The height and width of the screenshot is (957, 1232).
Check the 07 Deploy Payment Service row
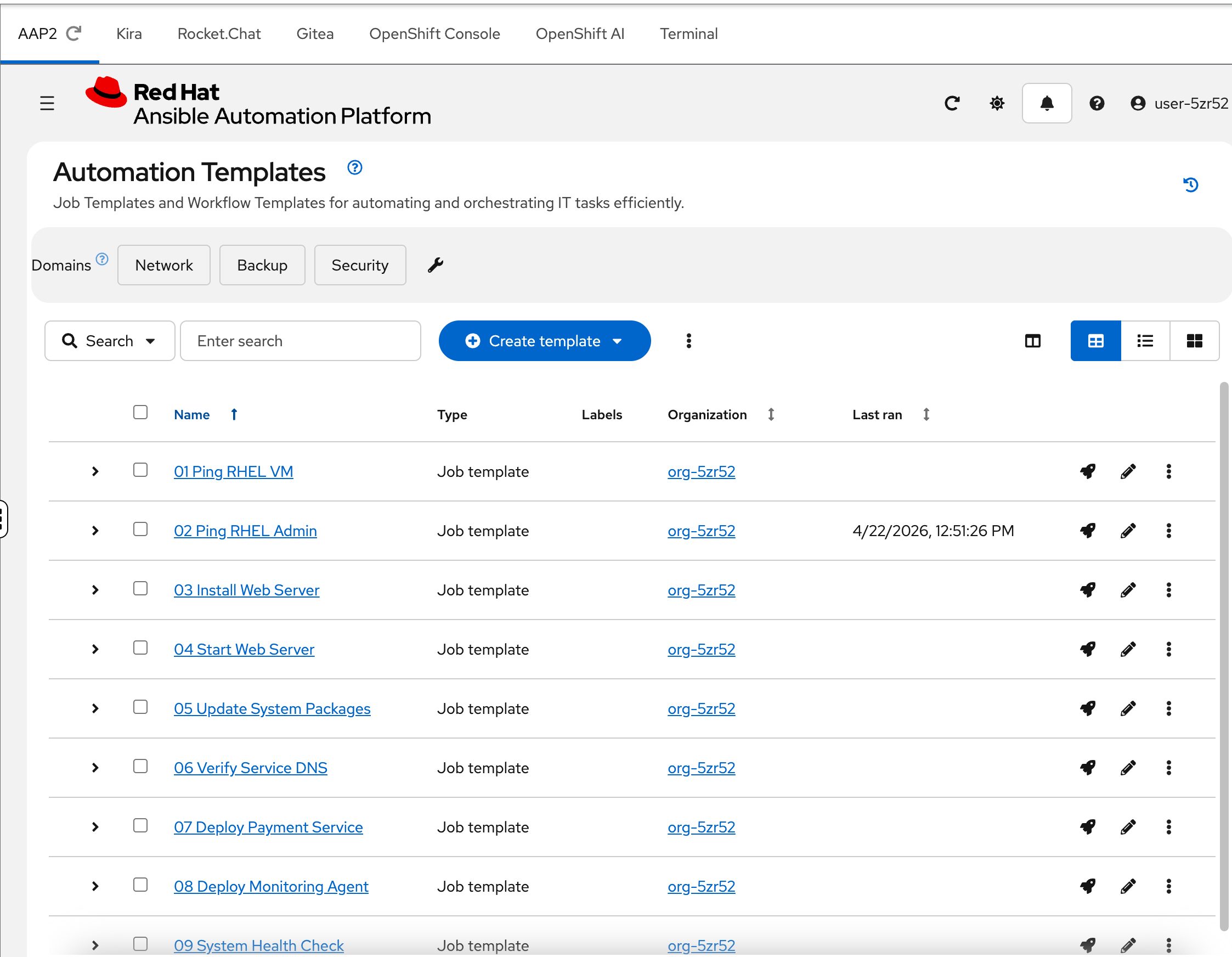140,825
